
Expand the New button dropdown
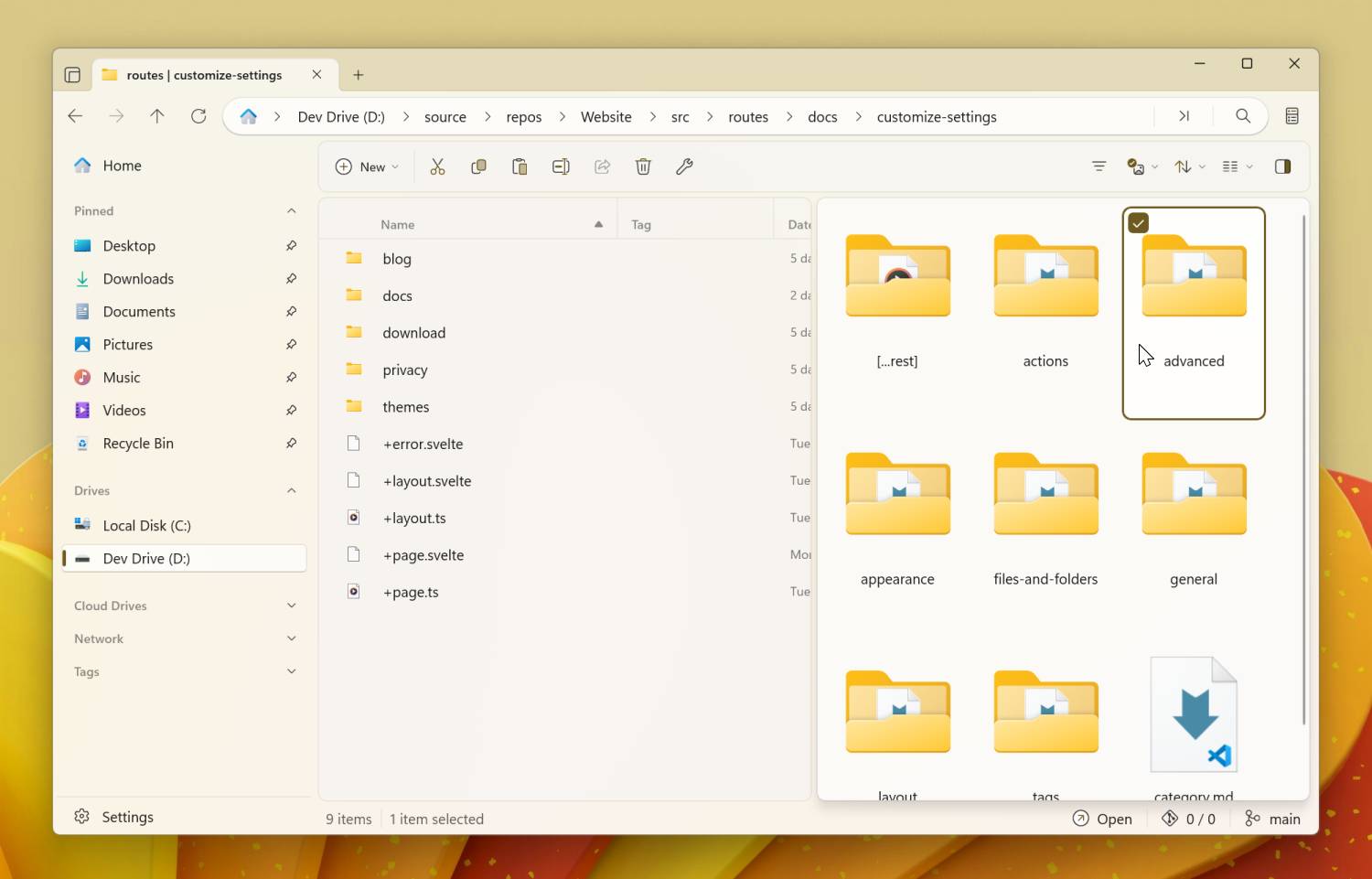point(395,166)
